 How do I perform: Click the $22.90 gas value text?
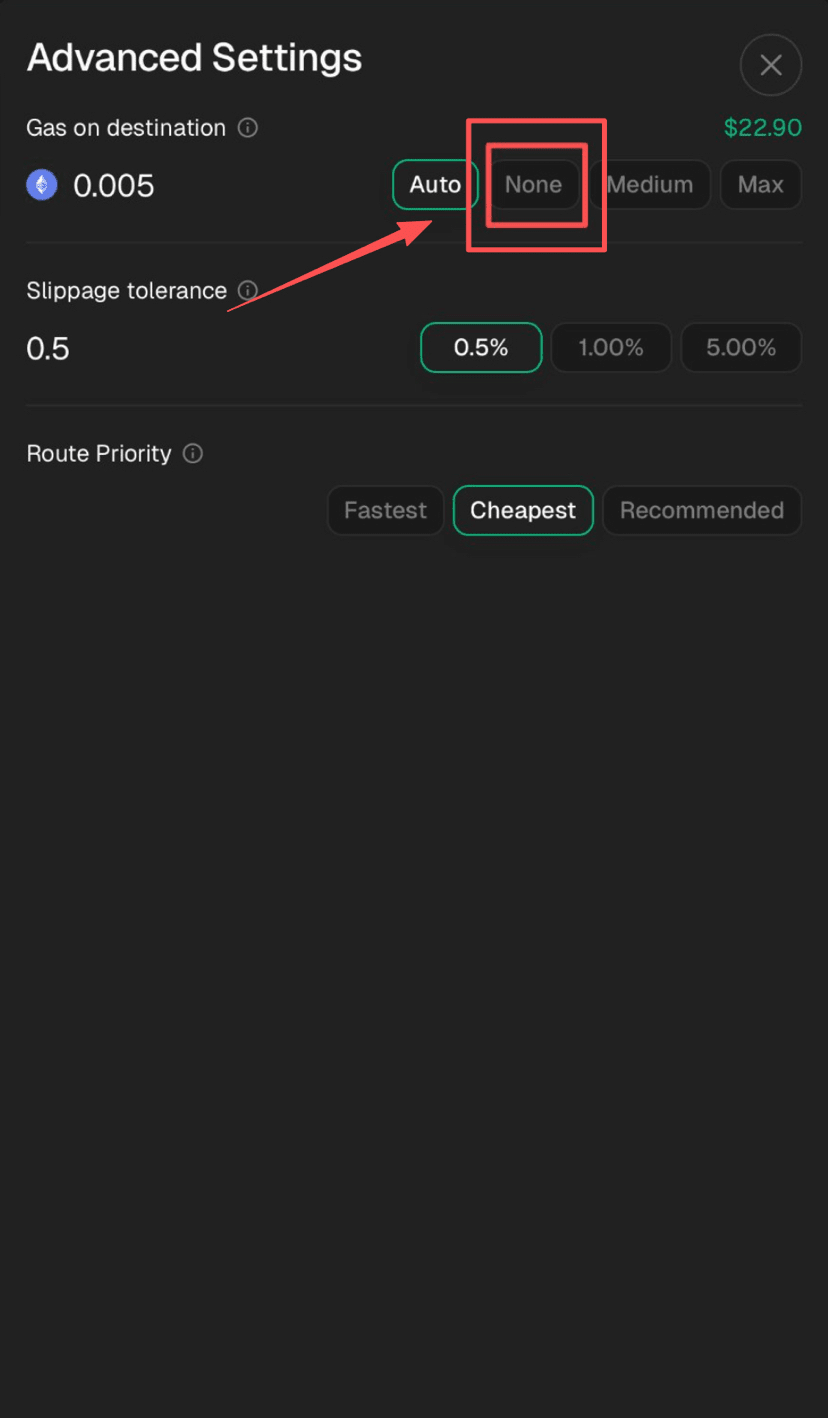point(763,128)
